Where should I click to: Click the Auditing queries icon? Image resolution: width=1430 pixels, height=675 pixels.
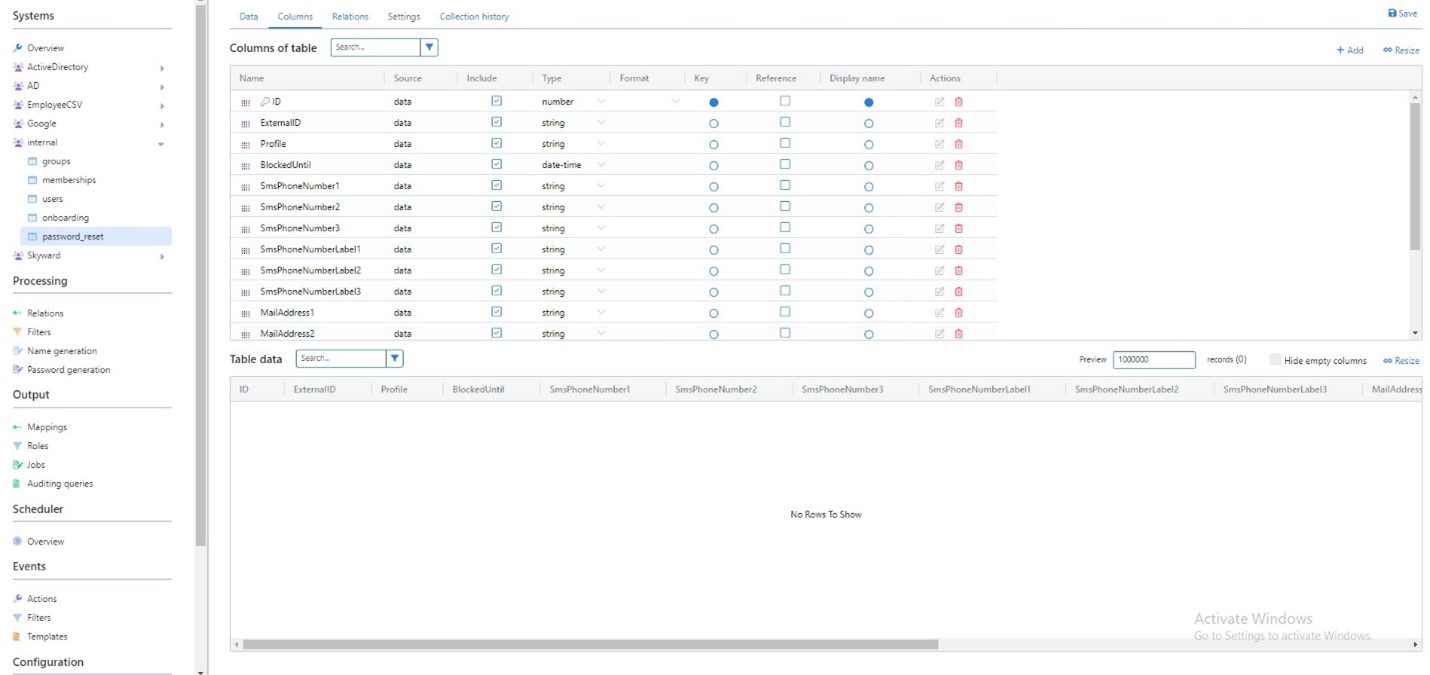coord(16,483)
